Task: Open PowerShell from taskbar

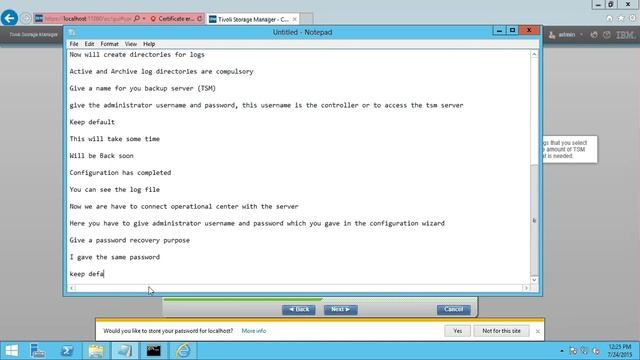Action: 67,351
